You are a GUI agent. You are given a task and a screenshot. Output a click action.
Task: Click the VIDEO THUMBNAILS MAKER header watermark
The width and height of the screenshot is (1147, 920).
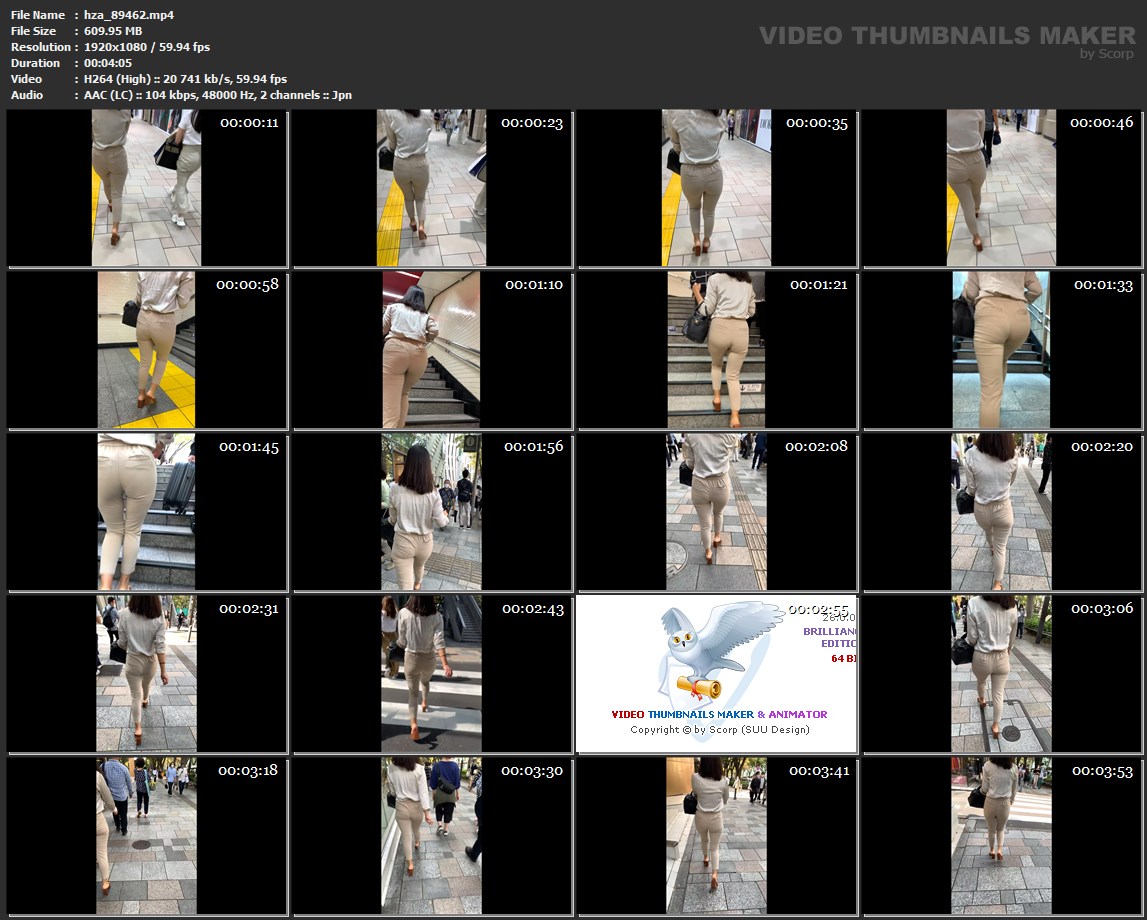947,37
